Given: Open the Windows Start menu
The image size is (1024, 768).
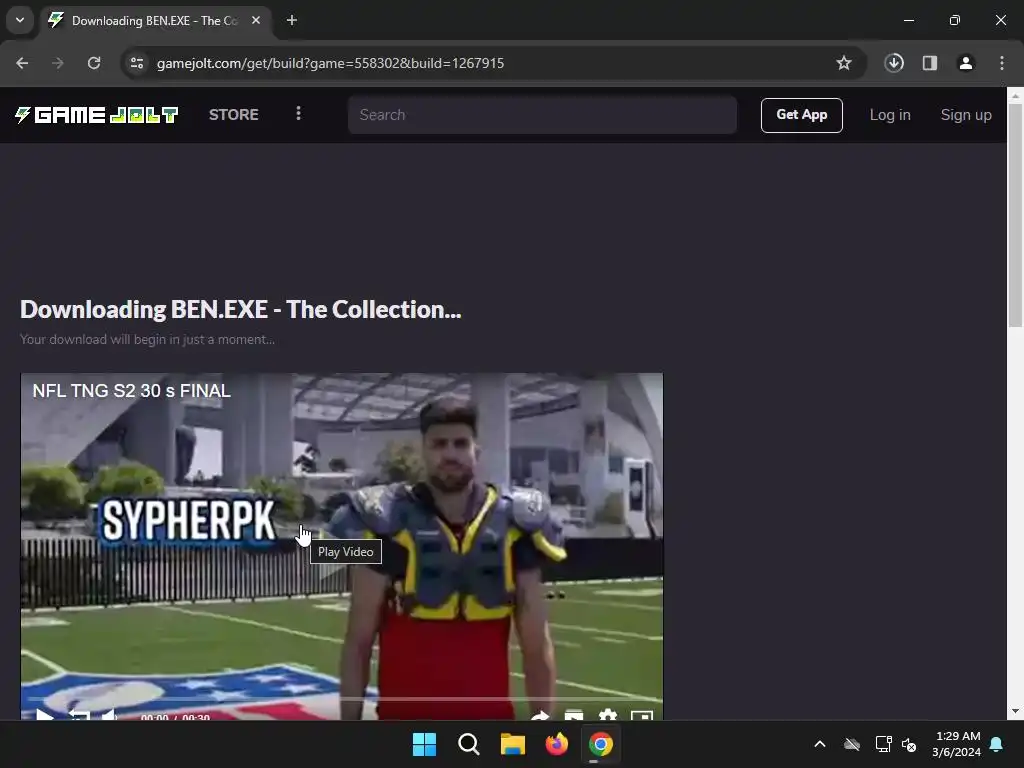Looking at the screenshot, I should (424, 744).
